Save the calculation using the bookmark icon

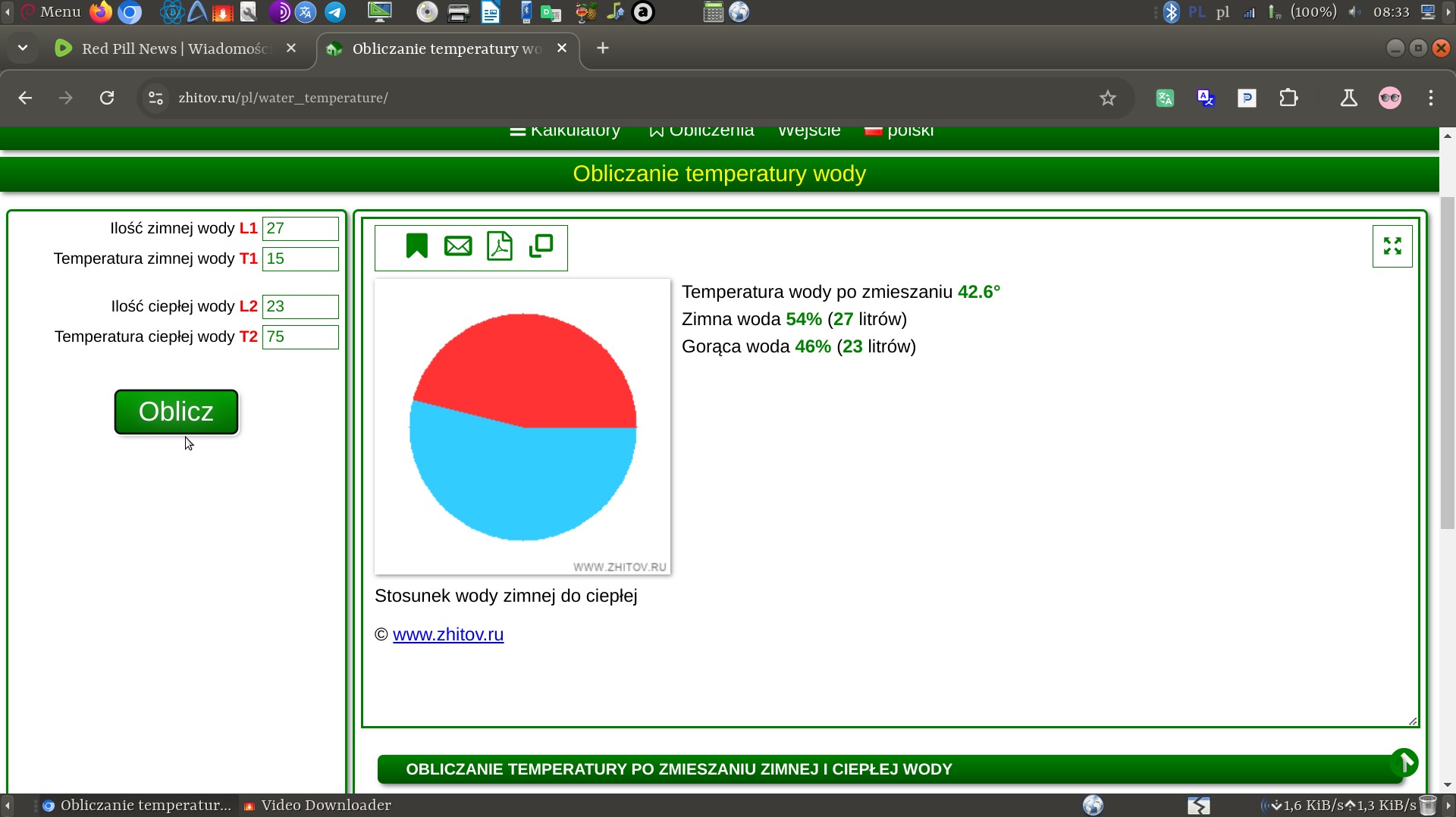[x=416, y=246]
